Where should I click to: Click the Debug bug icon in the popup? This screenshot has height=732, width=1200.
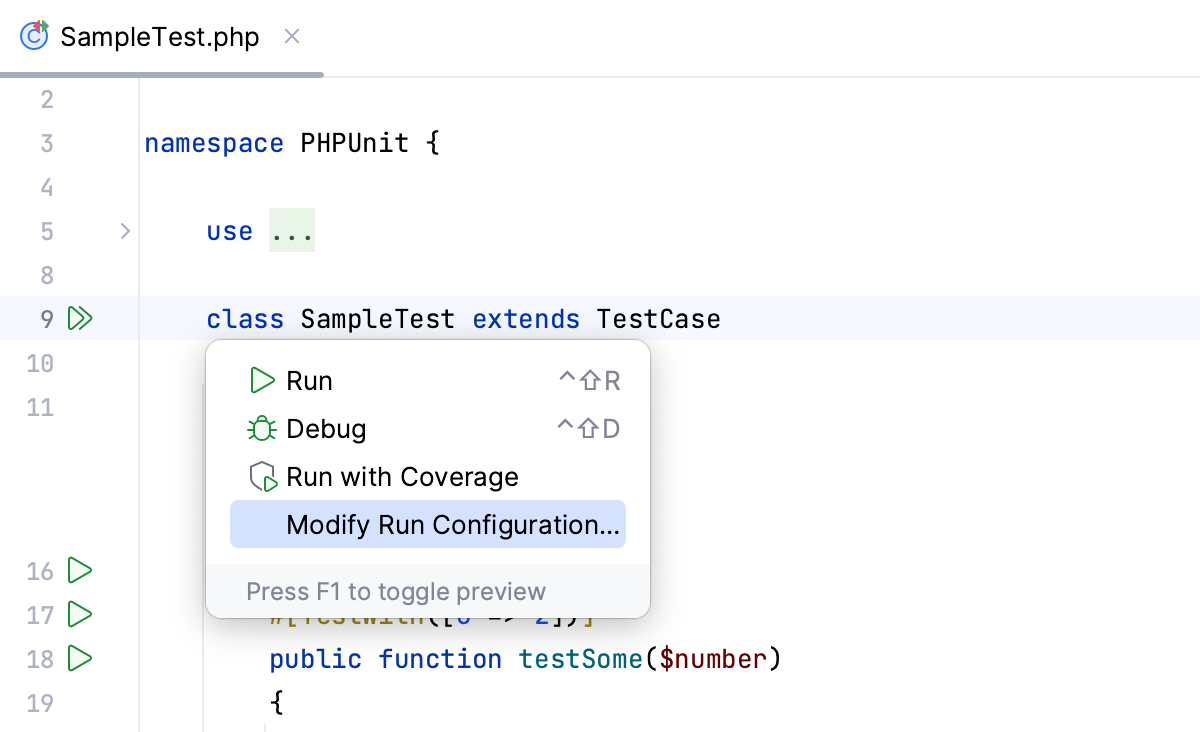pos(262,428)
